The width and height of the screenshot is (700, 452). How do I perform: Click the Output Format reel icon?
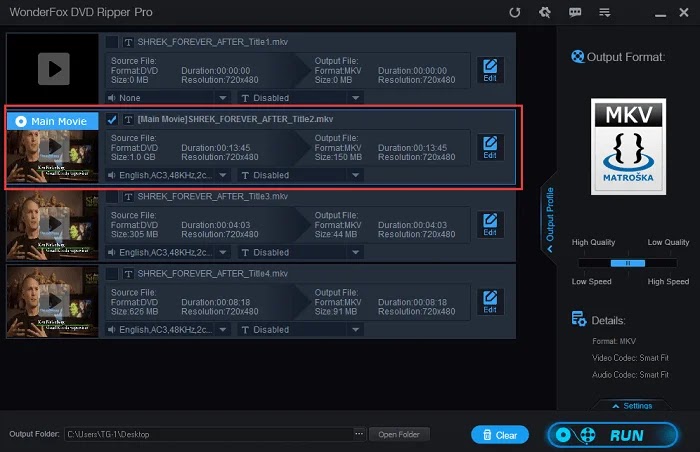coord(578,57)
